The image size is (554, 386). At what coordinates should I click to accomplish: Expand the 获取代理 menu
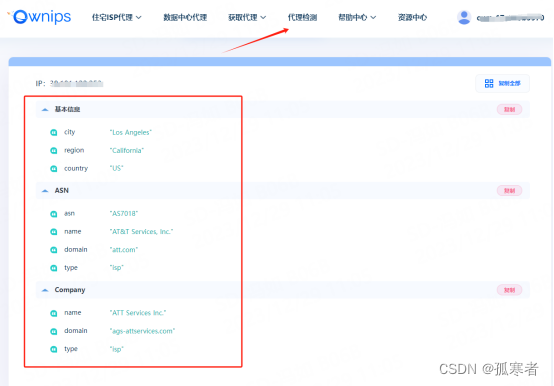click(x=247, y=17)
